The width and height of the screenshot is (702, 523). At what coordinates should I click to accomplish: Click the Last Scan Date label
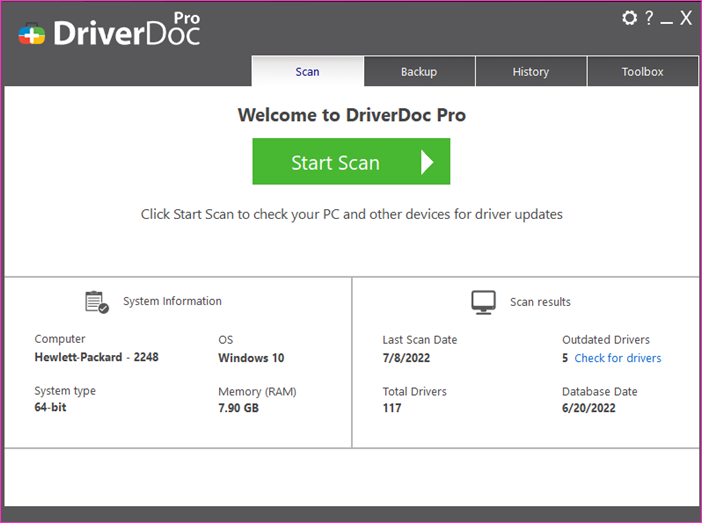420,340
